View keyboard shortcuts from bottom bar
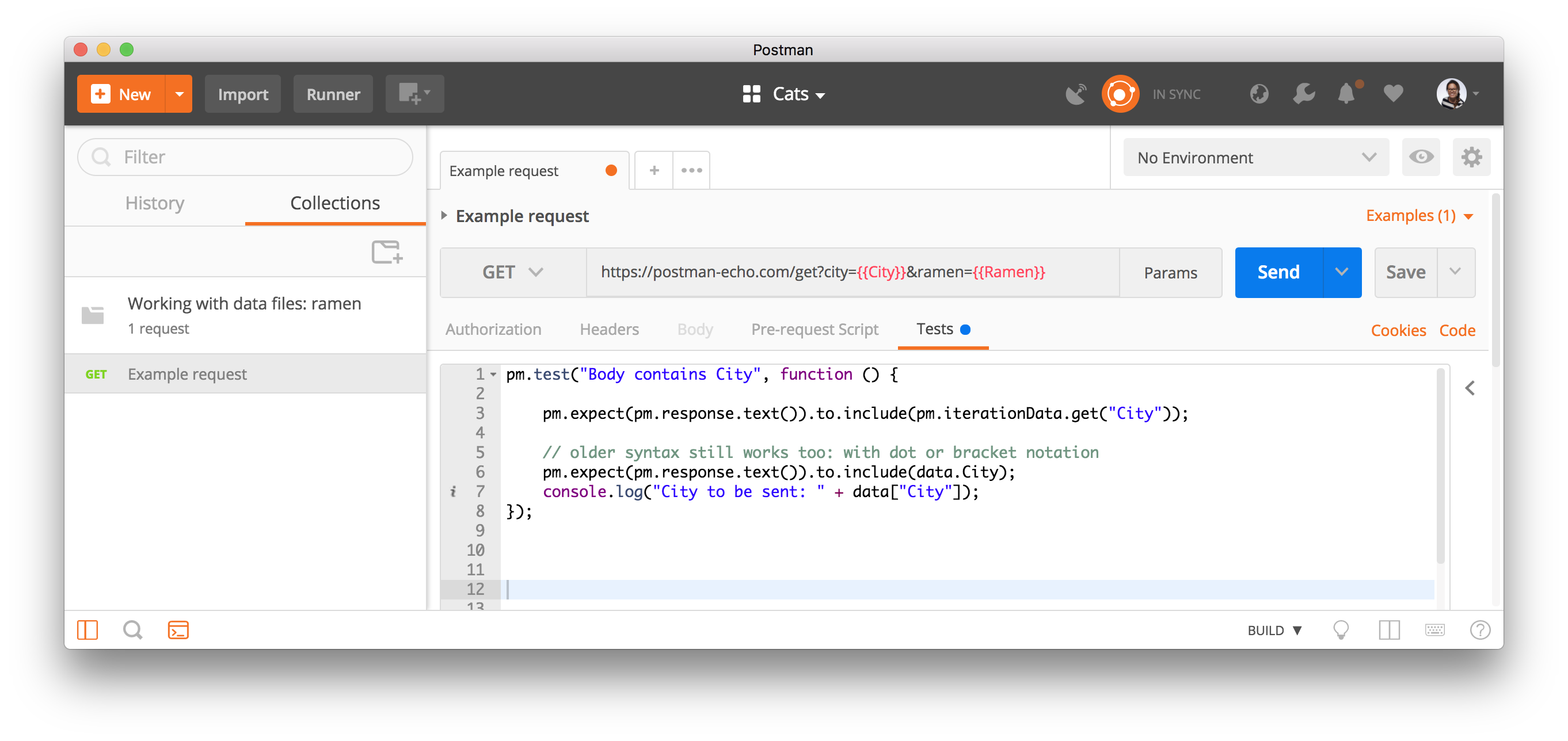The width and height of the screenshot is (1568, 741). coord(1434,631)
